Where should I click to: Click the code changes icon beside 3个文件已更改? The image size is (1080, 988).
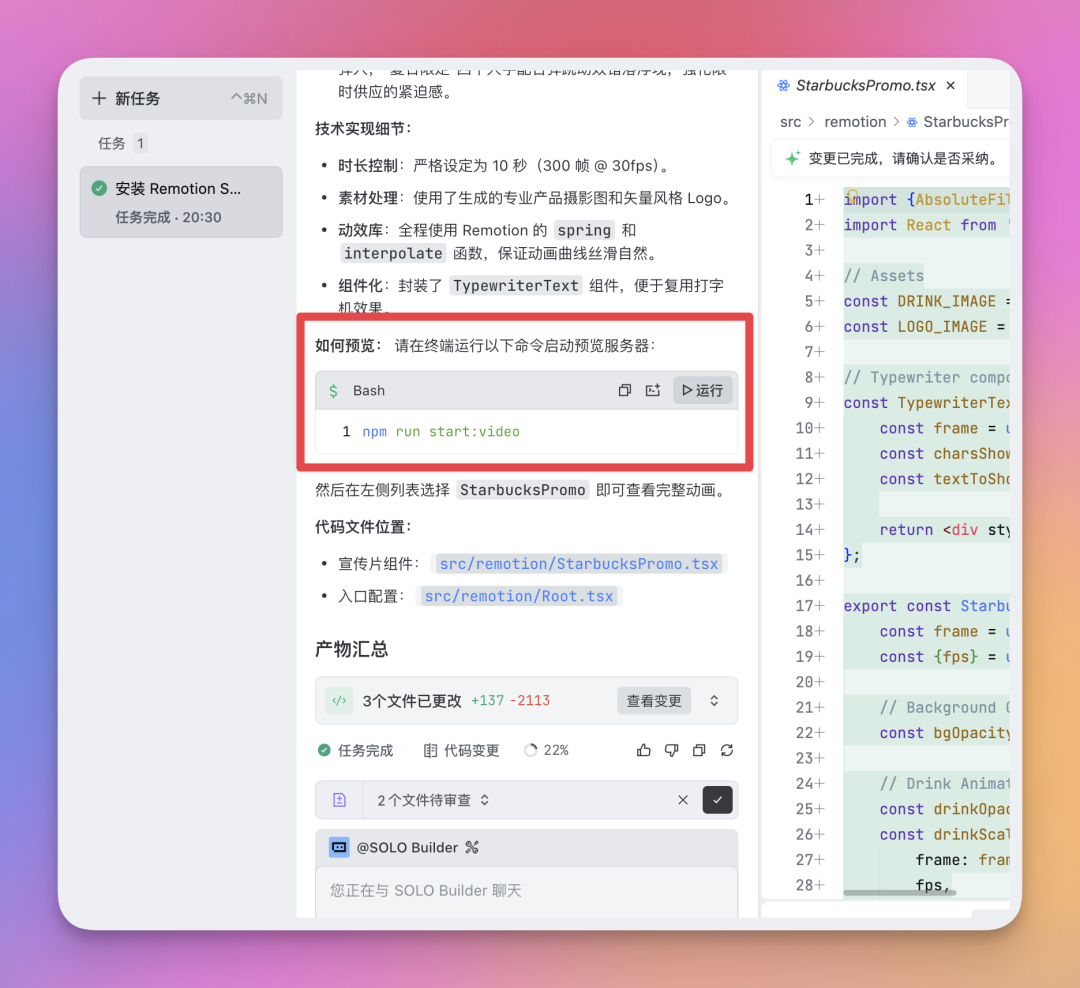[339, 701]
